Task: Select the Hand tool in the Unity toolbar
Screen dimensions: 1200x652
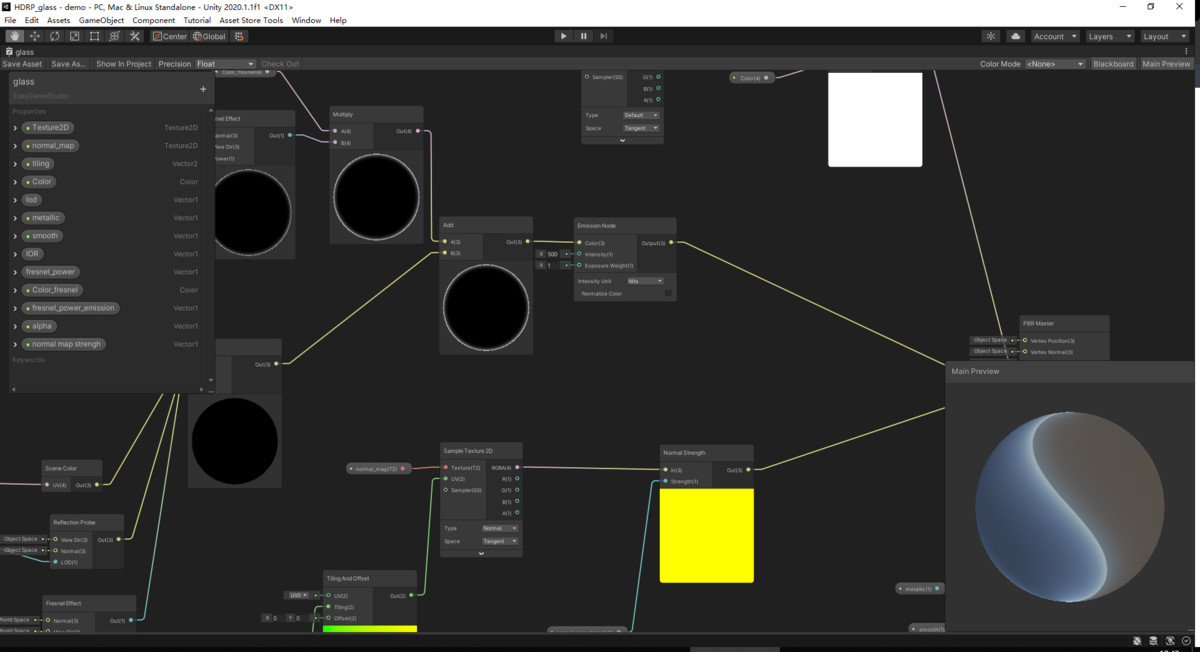Action: tap(14, 35)
